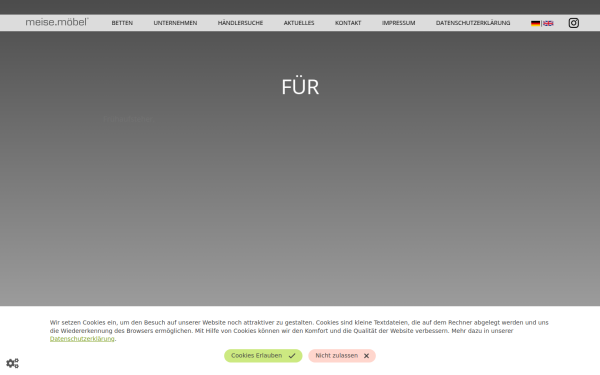Open the IMPRESSUM page
This screenshot has height=375, width=600.
tap(398, 23)
